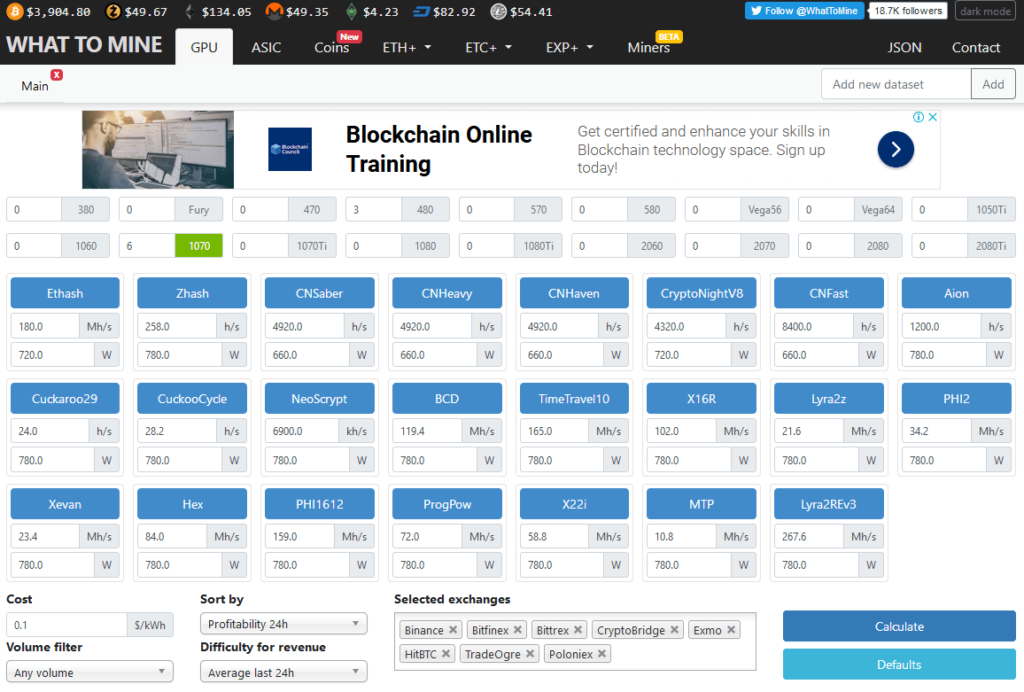Viewport: 1024px width, 692px height.
Task: Delete the Main dataset via red X
Action: click(x=56, y=75)
